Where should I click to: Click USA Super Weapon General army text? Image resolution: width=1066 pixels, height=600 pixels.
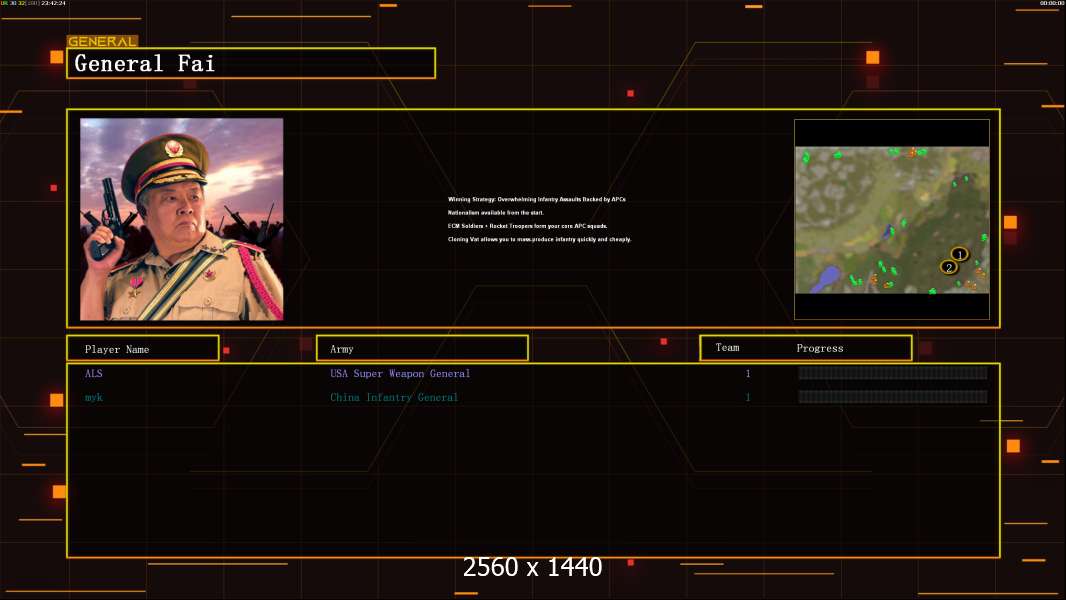click(400, 374)
